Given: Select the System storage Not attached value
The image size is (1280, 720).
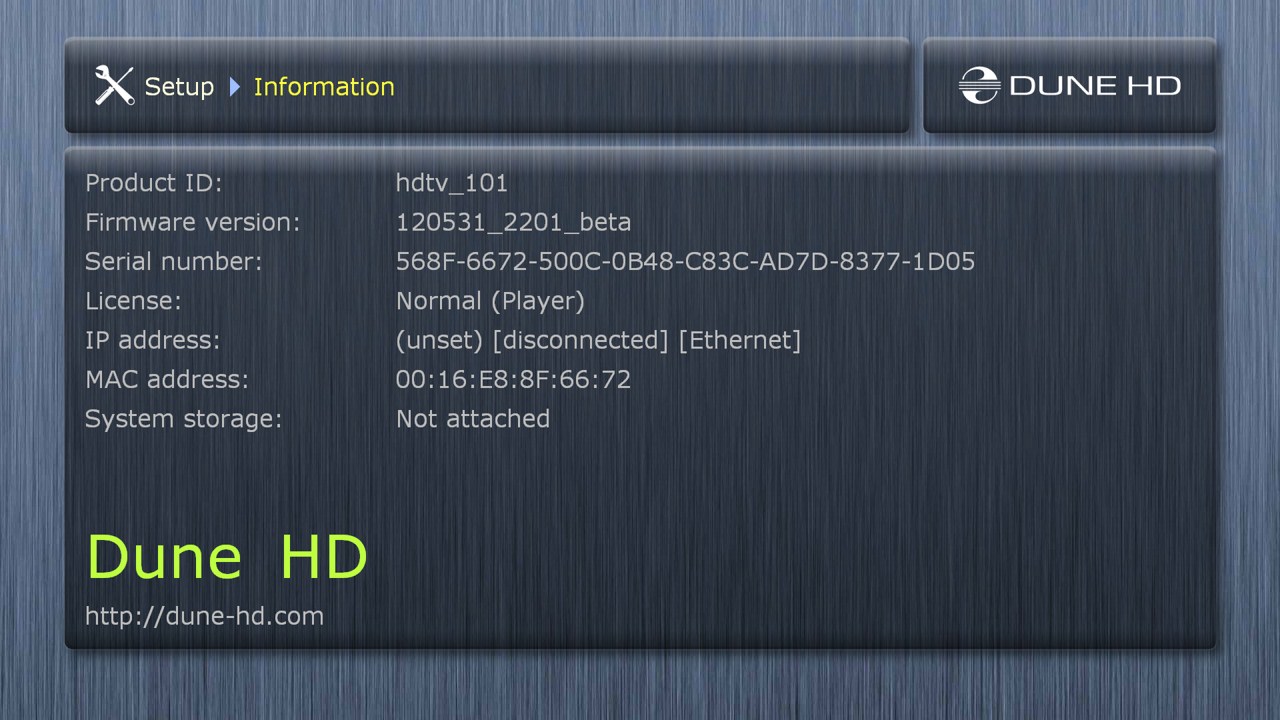Looking at the screenshot, I should [473, 418].
